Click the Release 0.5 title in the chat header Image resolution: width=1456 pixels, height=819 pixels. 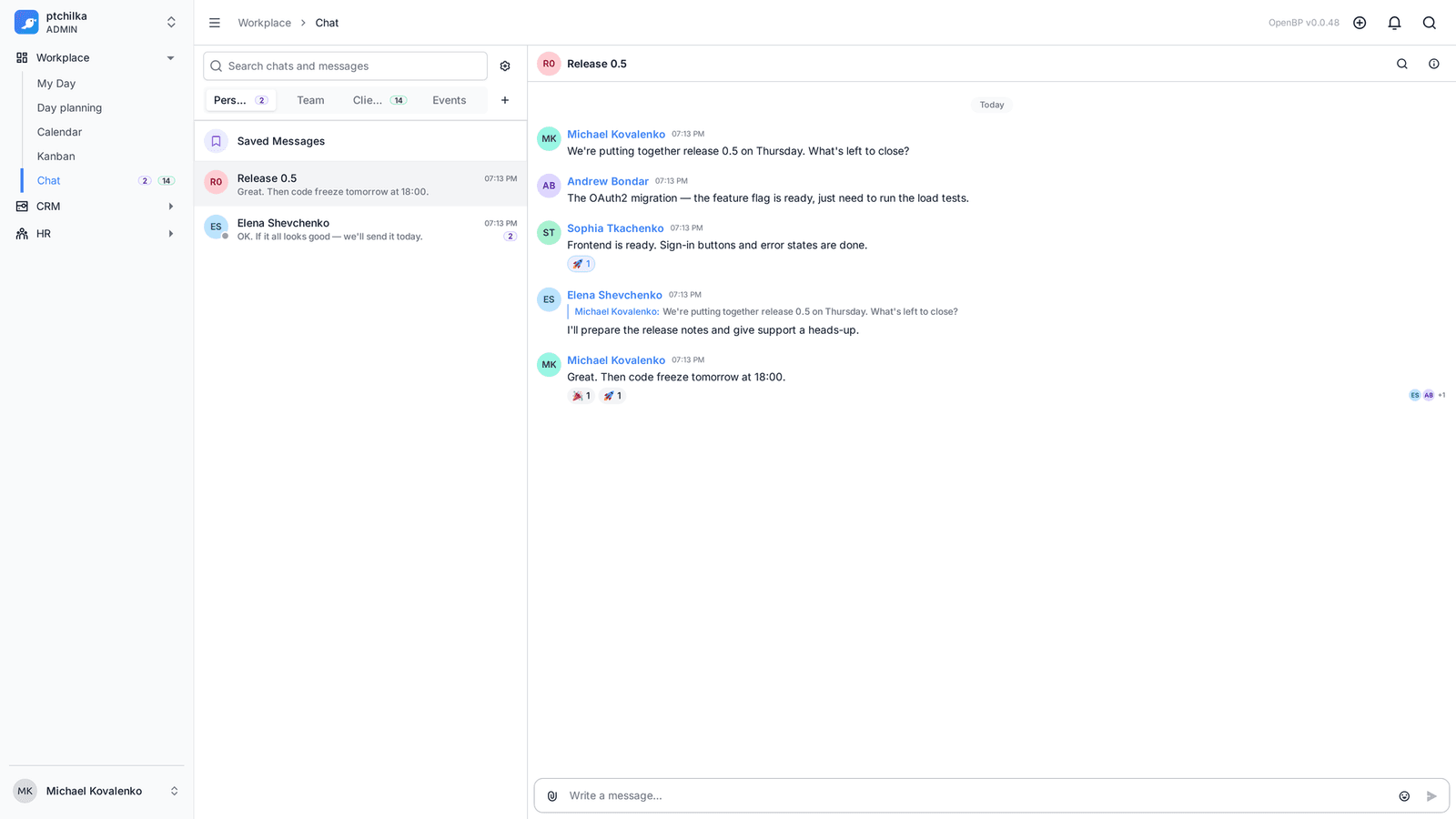pyautogui.click(x=597, y=64)
